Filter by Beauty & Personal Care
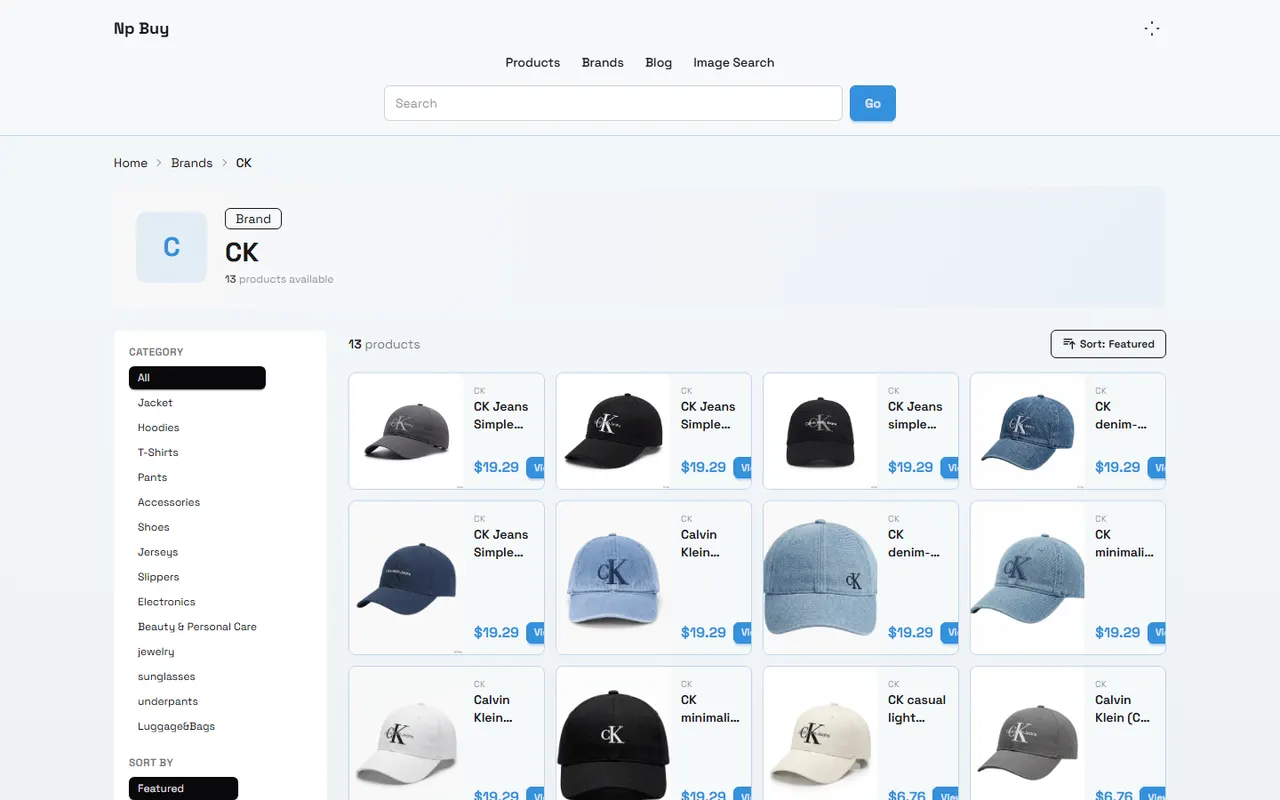 click(197, 627)
